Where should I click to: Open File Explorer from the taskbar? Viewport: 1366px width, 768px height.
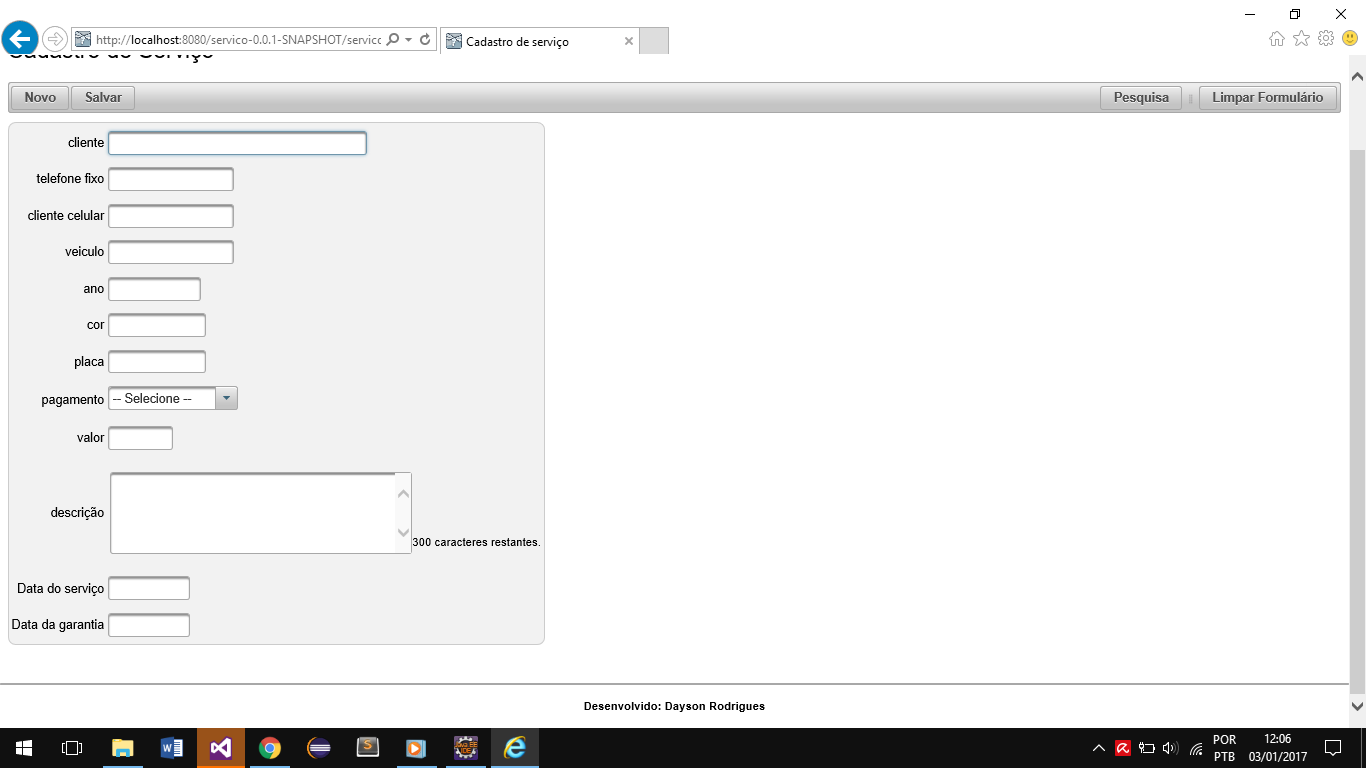point(123,748)
